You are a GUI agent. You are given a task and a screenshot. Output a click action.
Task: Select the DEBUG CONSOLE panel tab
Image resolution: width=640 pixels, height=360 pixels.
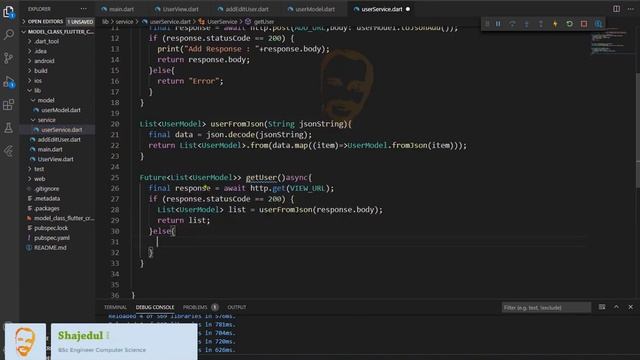(155, 307)
